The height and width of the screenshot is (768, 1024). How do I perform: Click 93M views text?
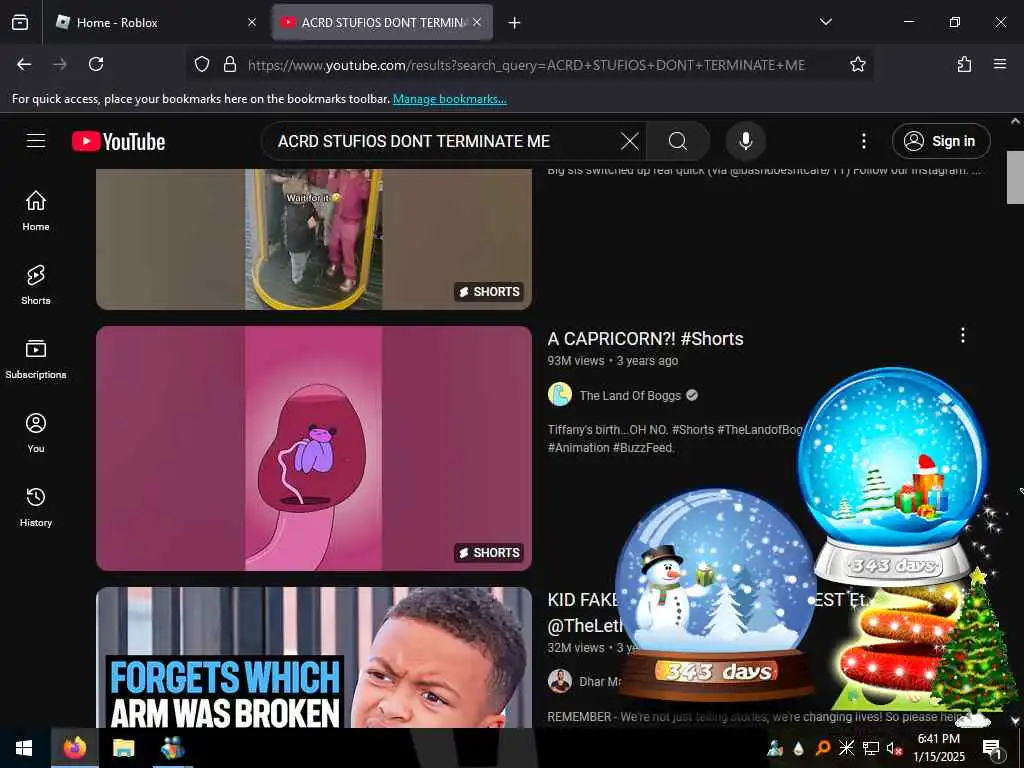(x=576, y=360)
